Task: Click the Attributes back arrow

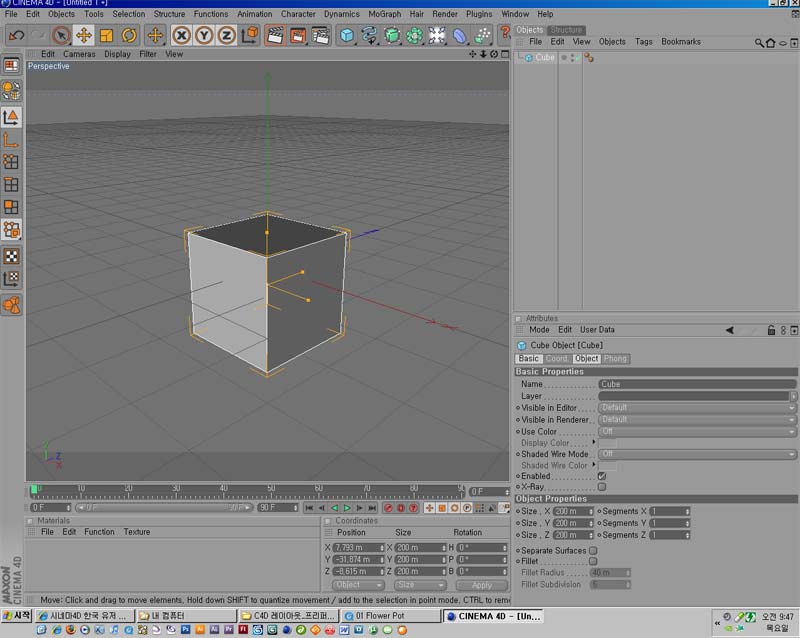Action: click(x=730, y=330)
